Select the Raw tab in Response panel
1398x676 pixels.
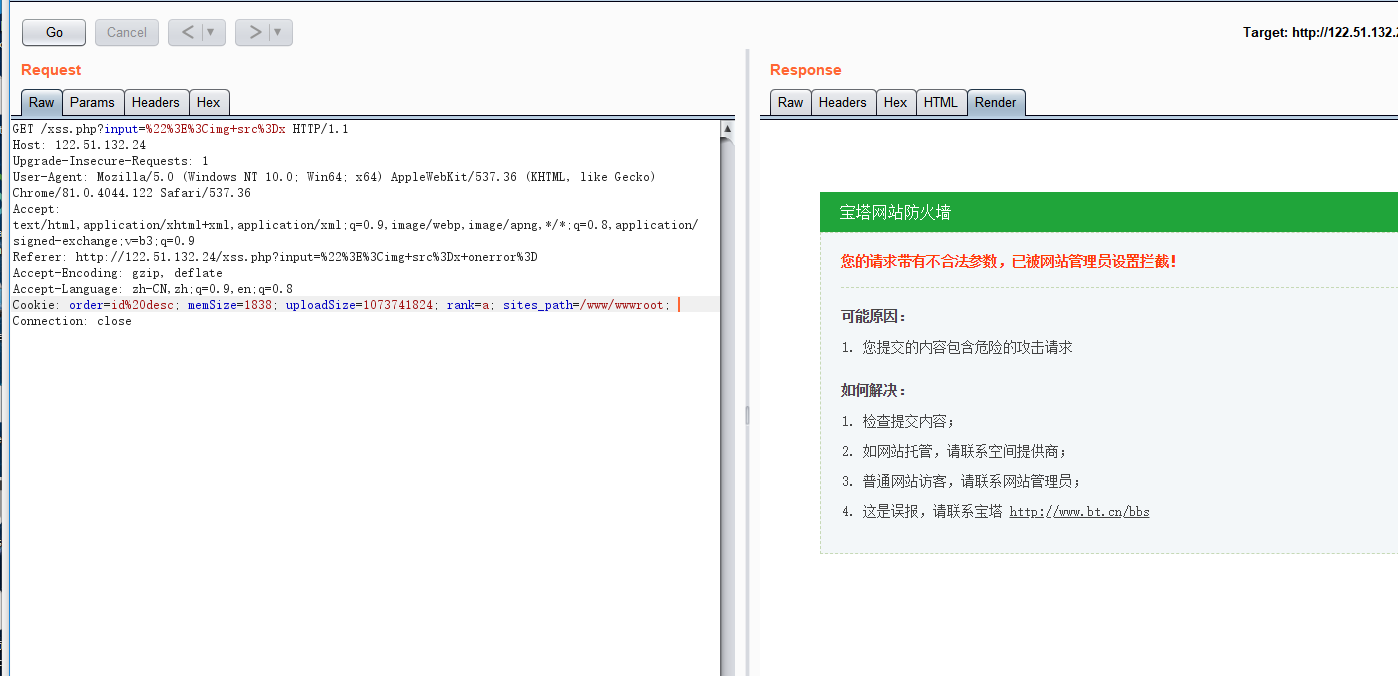tap(789, 101)
